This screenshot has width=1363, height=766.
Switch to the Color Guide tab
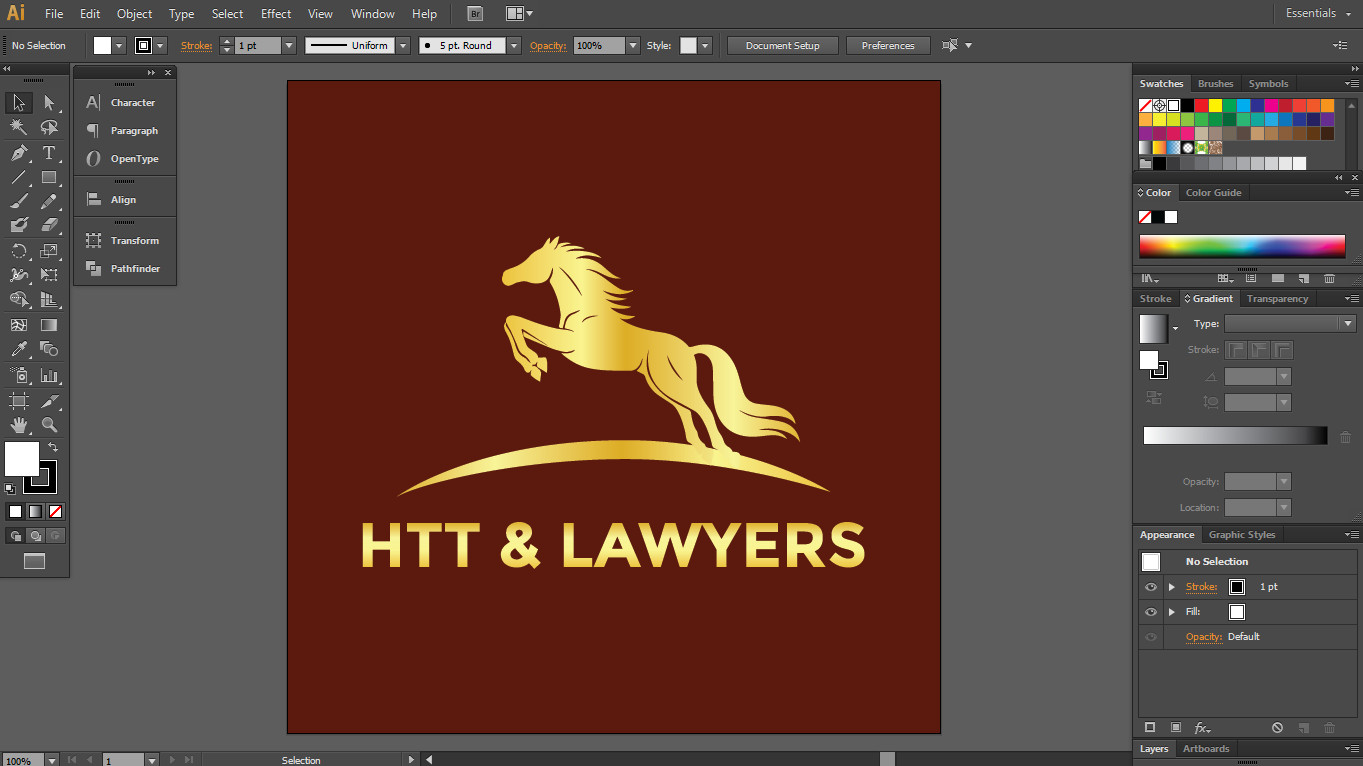tap(1213, 193)
